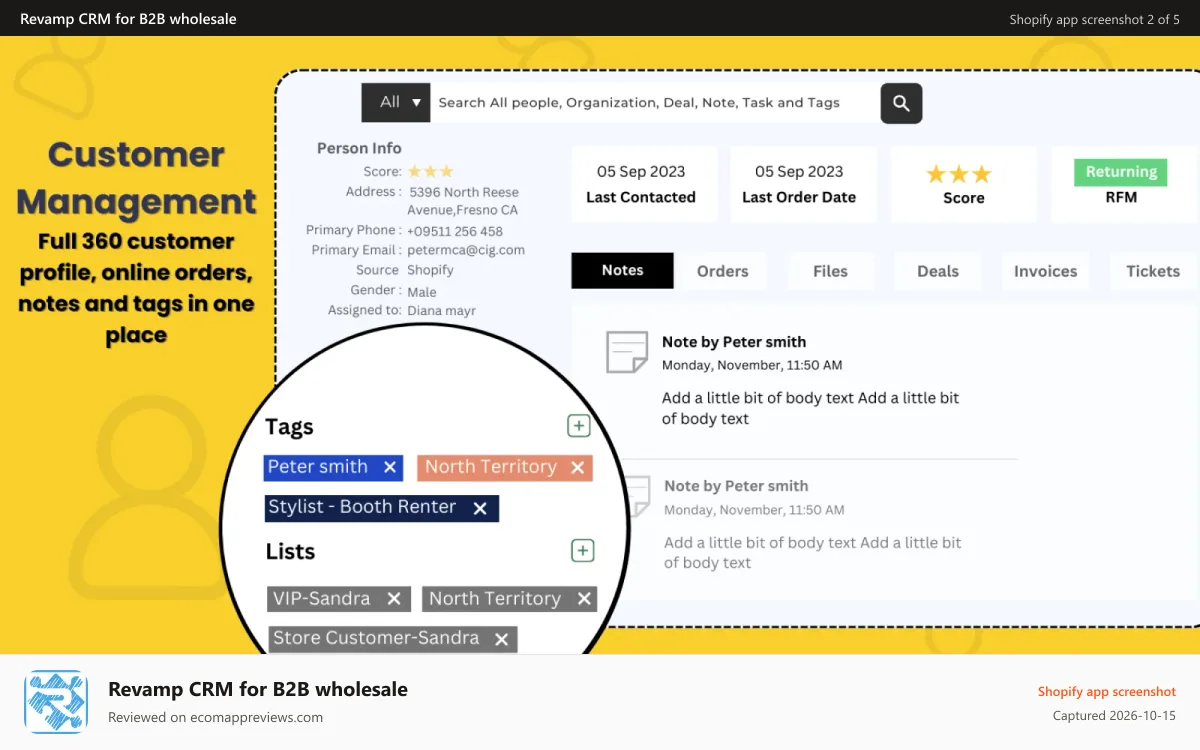
Task: Add a new list with plus icon
Action: pos(582,551)
